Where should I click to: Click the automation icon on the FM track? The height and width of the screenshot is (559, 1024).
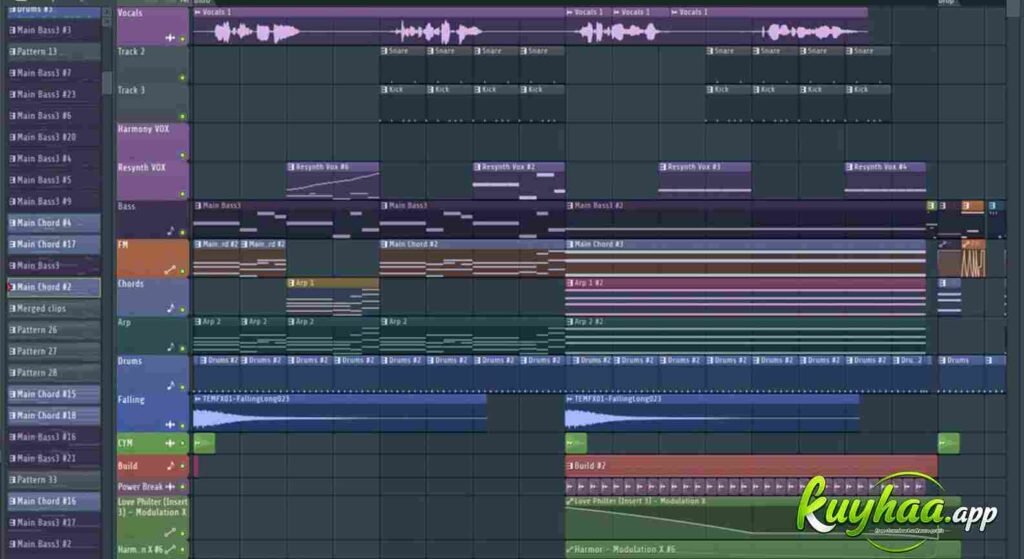tap(170, 270)
